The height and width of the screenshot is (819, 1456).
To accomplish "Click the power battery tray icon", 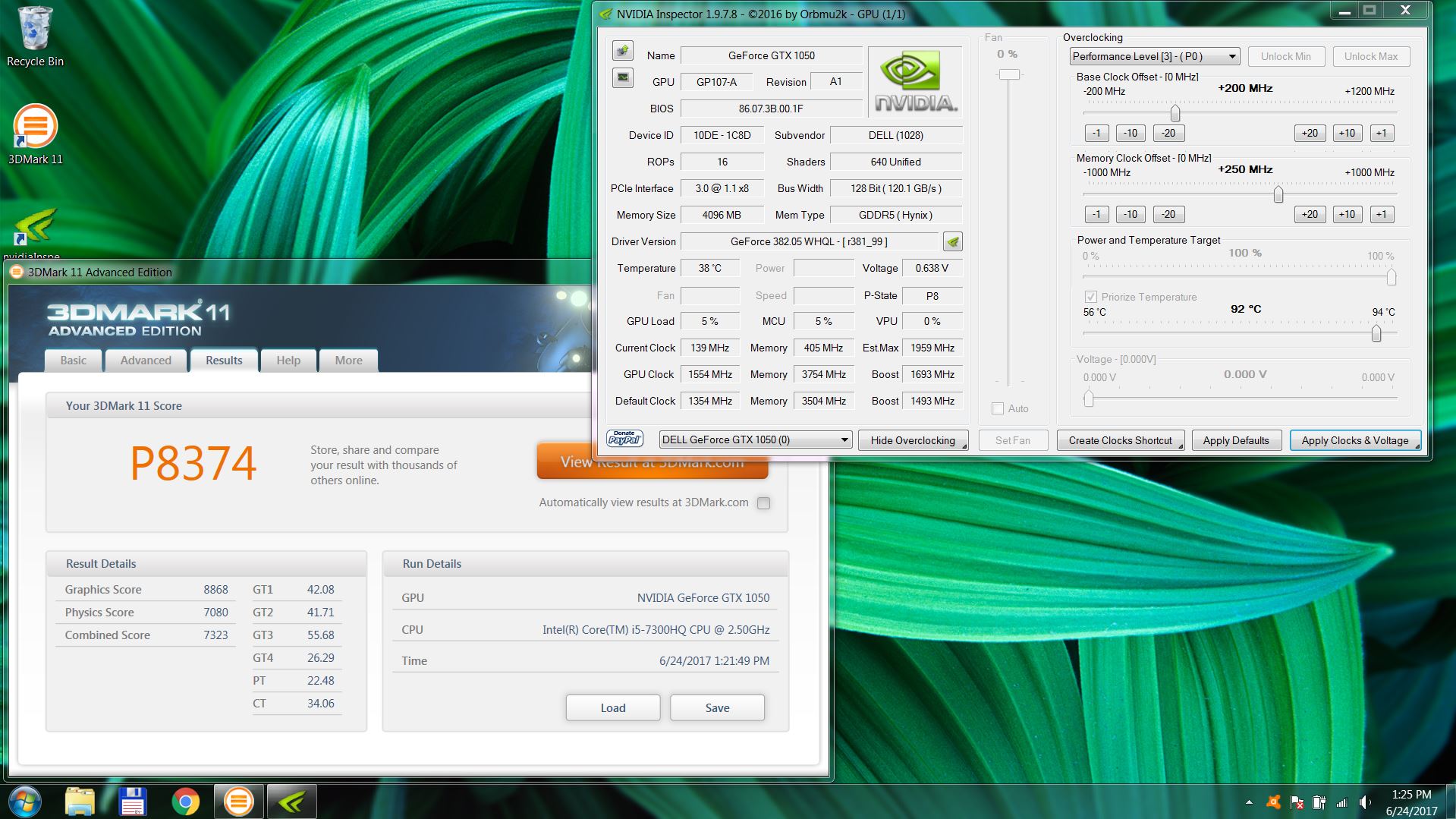I will point(1319,802).
